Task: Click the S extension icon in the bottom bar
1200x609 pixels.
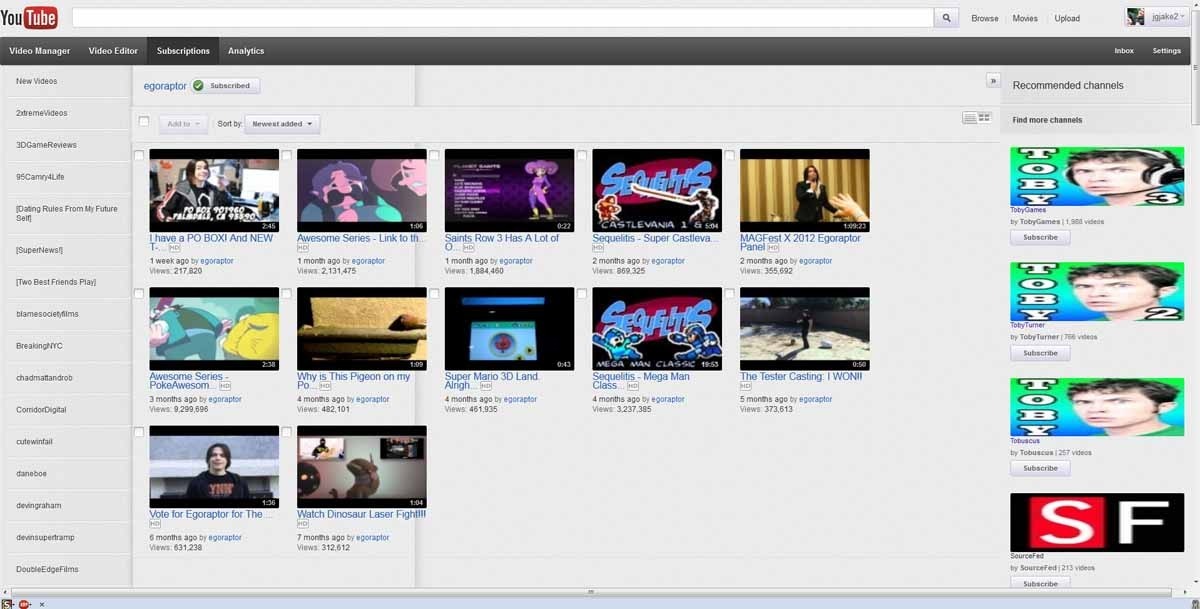Action: 6,604
